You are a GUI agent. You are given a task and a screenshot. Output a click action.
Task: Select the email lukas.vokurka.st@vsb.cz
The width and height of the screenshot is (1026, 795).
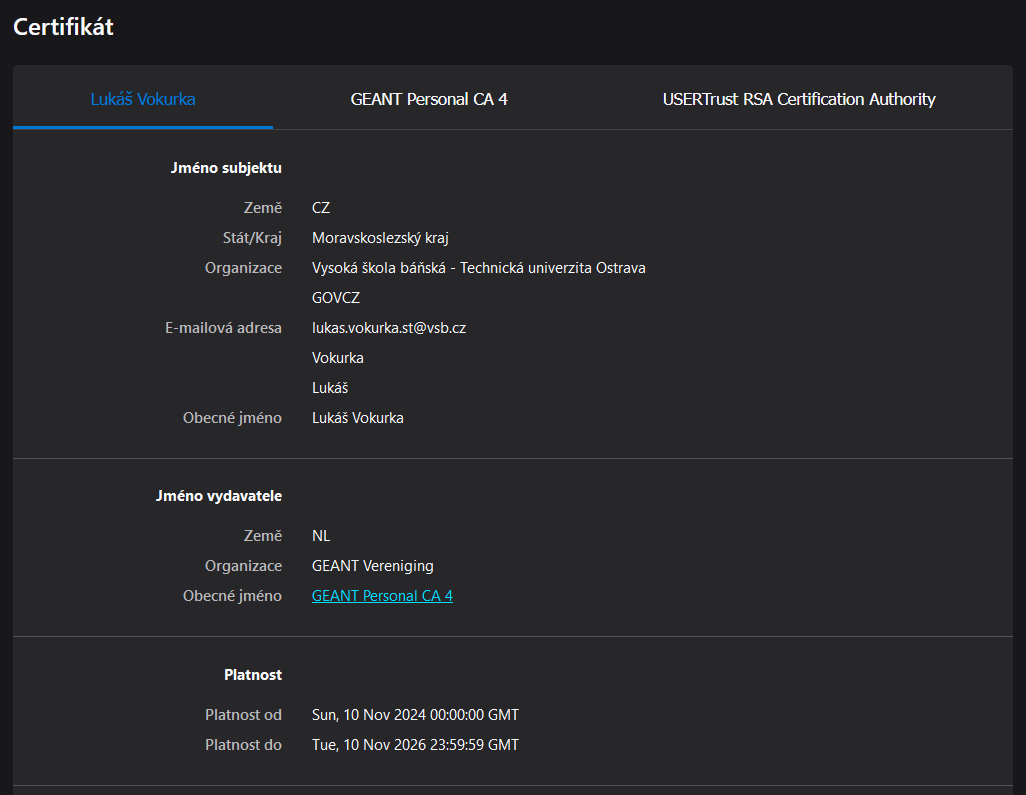pos(389,328)
